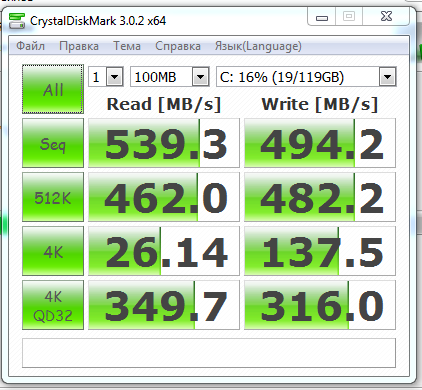
Task: Open the Правка menu
Action: [x=79, y=46]
